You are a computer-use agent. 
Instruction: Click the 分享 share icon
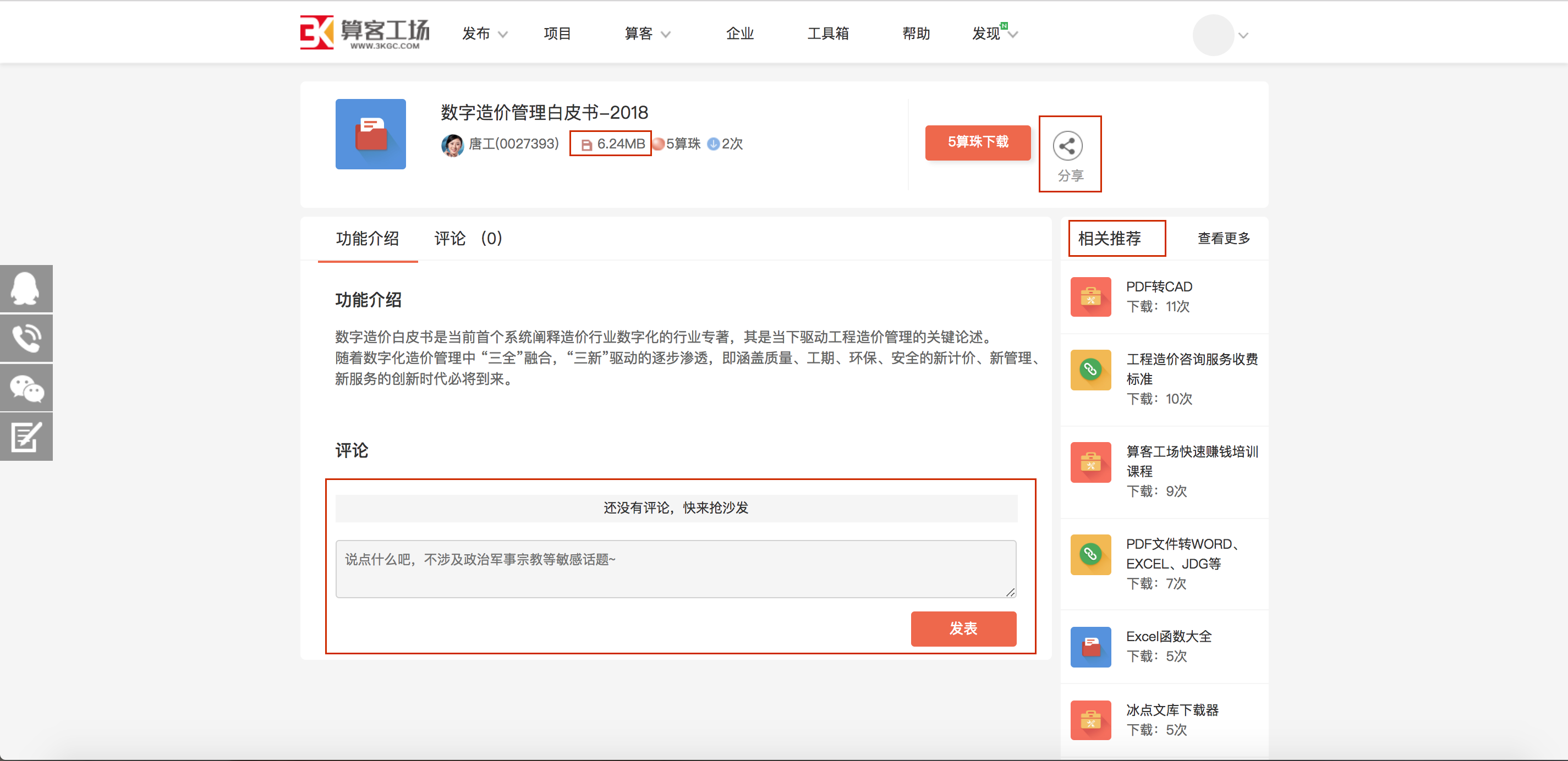point(1069,145)
